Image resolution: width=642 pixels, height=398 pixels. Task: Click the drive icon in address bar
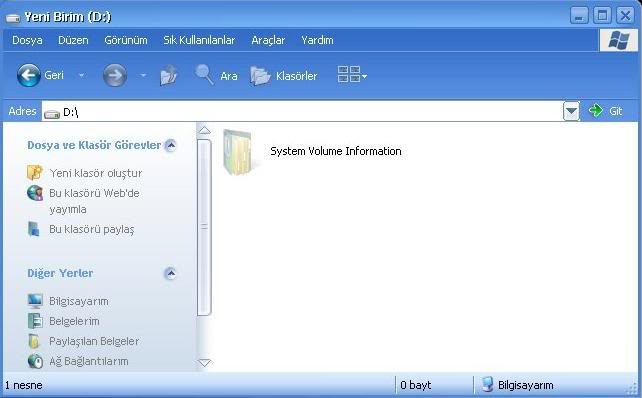click(52, 113)
